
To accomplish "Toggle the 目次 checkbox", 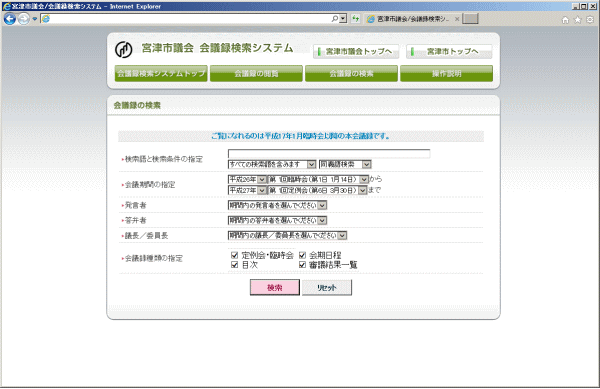I will (235, 265).
